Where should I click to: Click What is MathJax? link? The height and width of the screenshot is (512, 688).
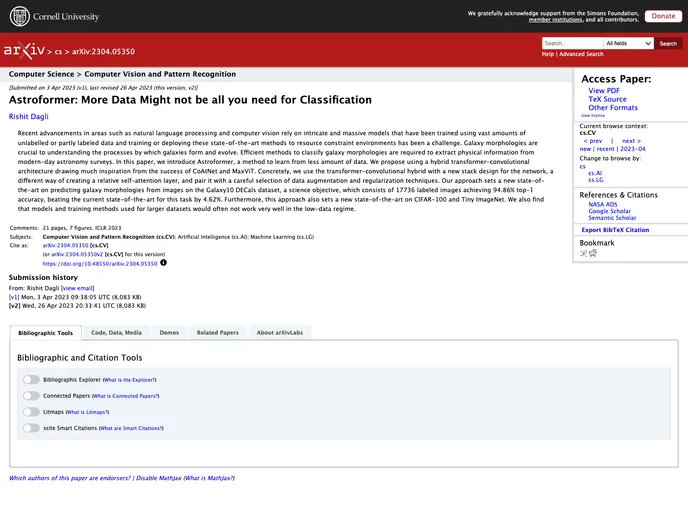[209, 478]
